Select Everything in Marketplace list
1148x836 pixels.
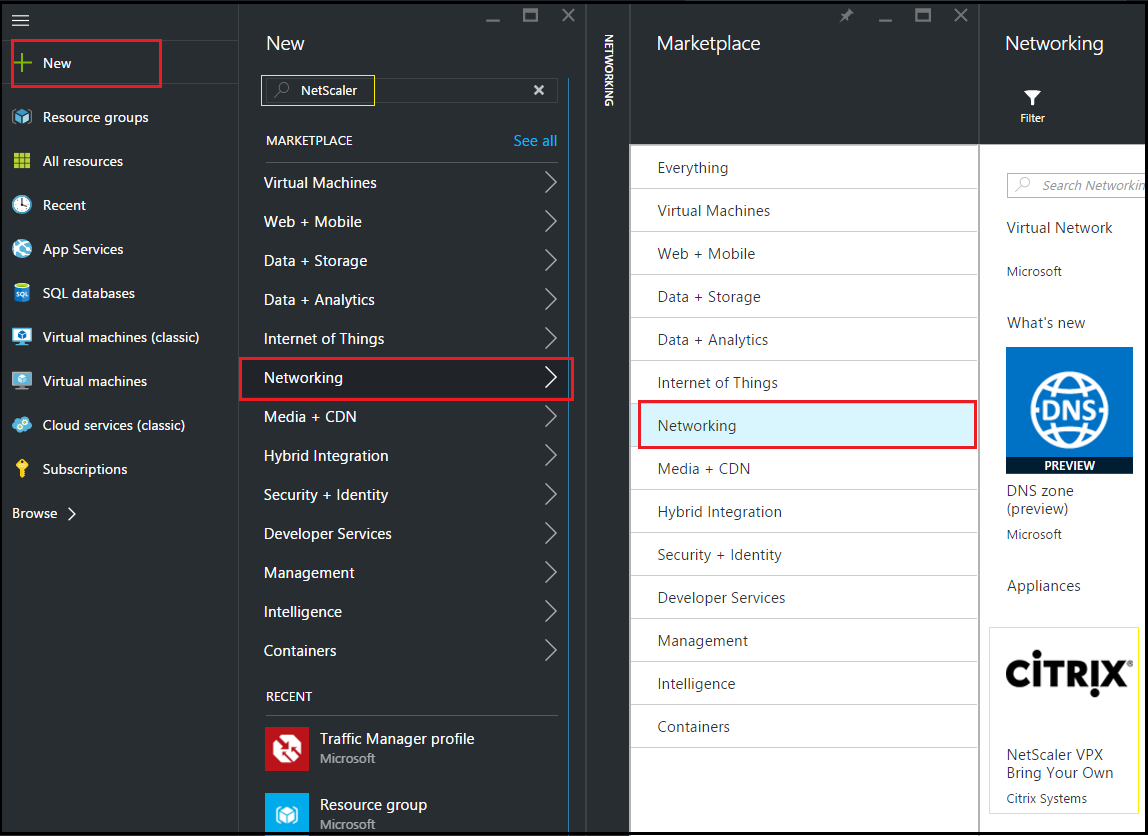804,168
